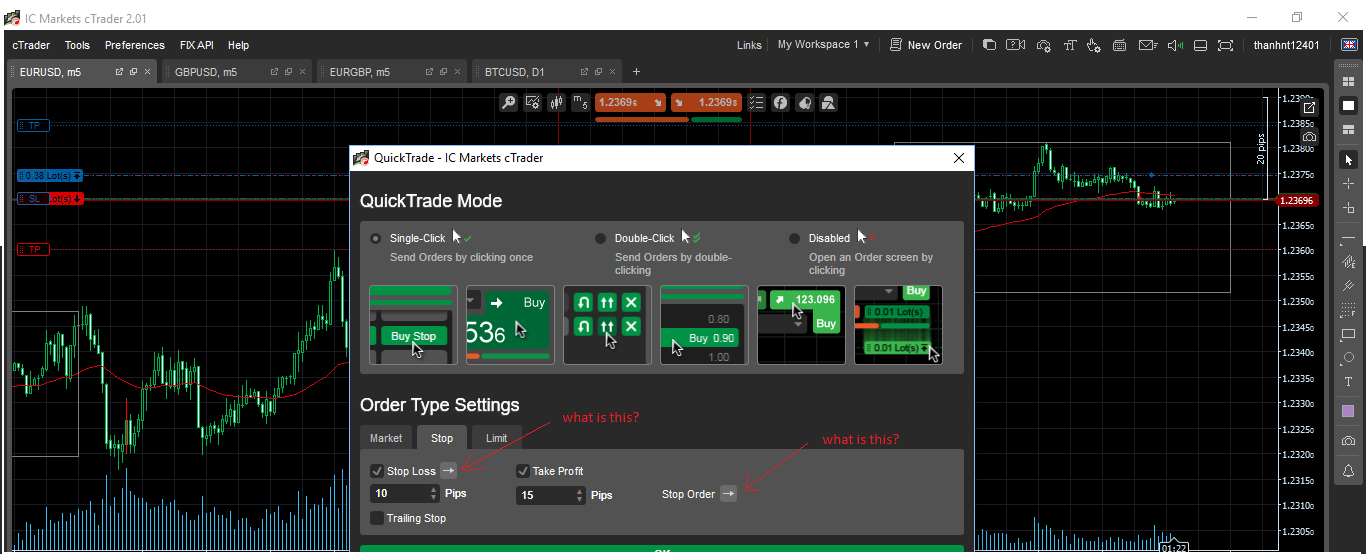Select the text T drawing tool
The width and height of the screenshot is (1366, 554).
pos(1349,382)
